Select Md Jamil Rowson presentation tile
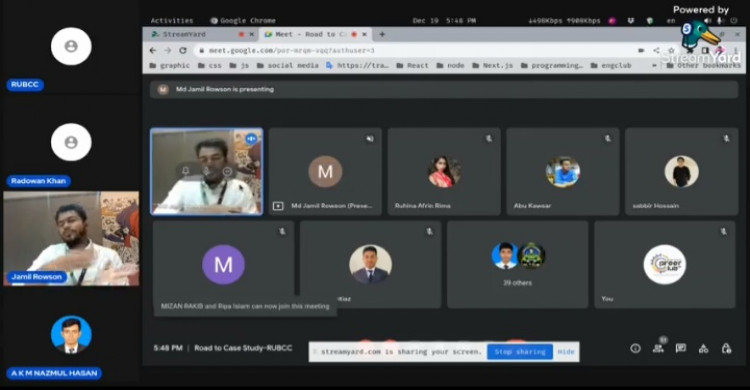The image size is (750, 390). point(325,171)
